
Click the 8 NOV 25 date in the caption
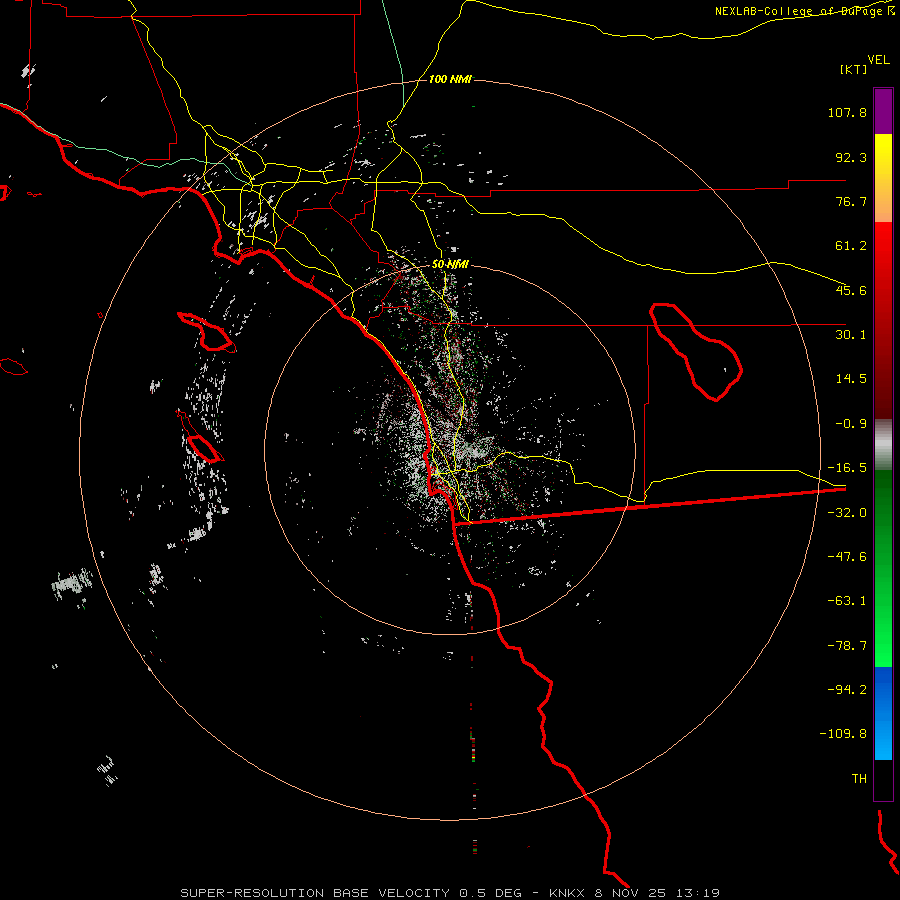pyautogui.click(x=633, y=893)
